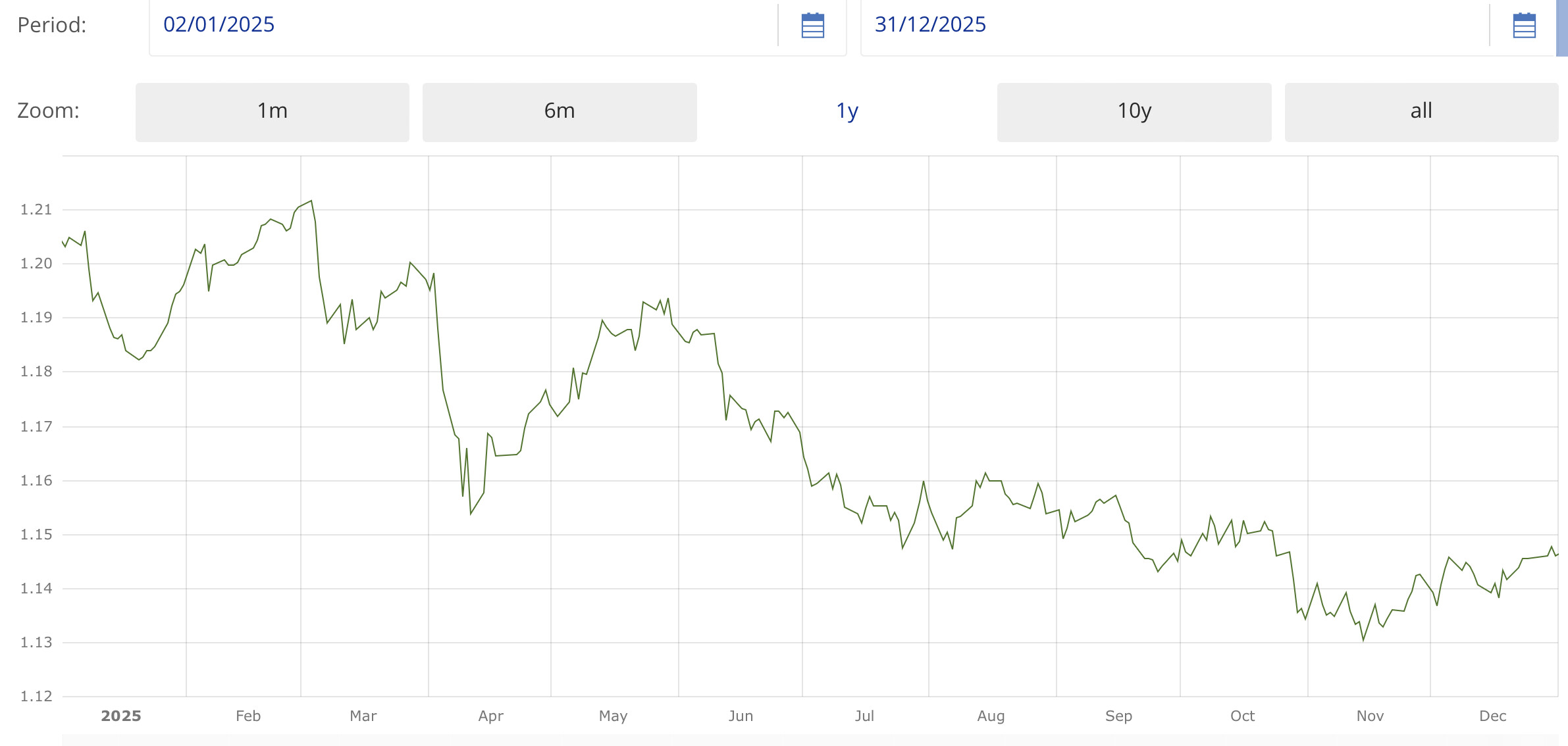The width and height of the screenshot is (1568, 746).
Task: Click the chart line's lowest point in November
Action: click(1363, 639)
